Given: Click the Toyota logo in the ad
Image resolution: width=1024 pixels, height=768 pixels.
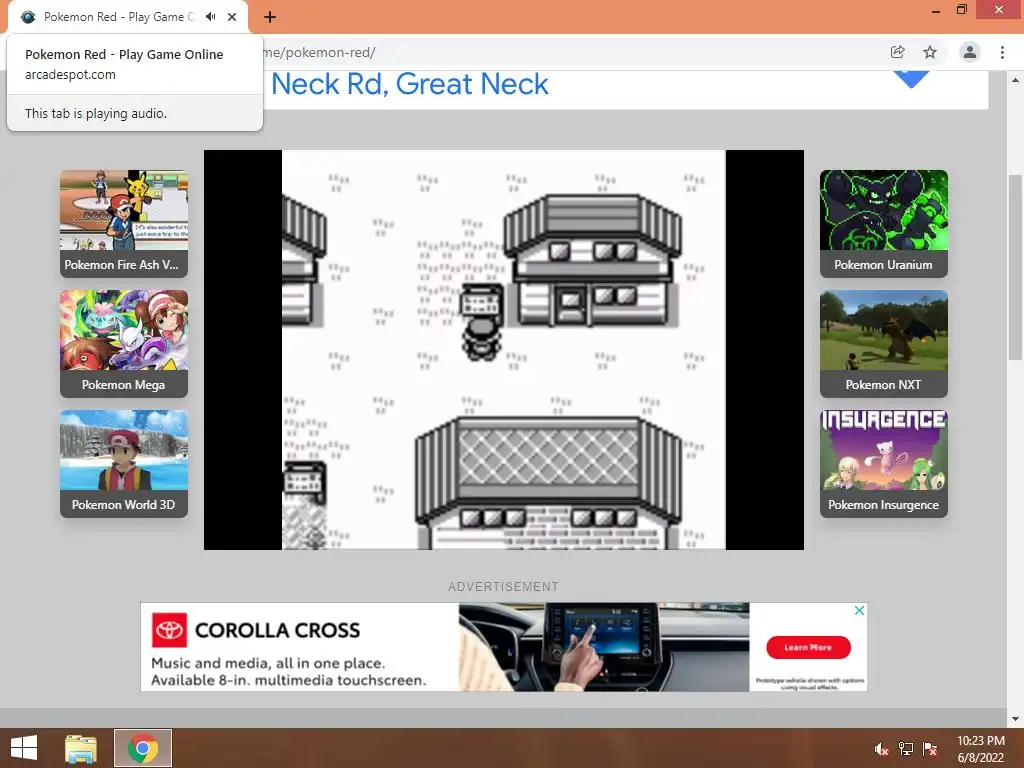Looking at the screenshot, I should (170, 630).
